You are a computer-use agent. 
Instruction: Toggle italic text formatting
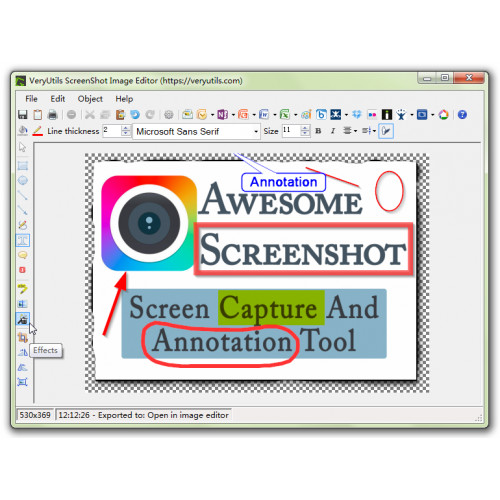pyautogui.click(x=333, y=131)
